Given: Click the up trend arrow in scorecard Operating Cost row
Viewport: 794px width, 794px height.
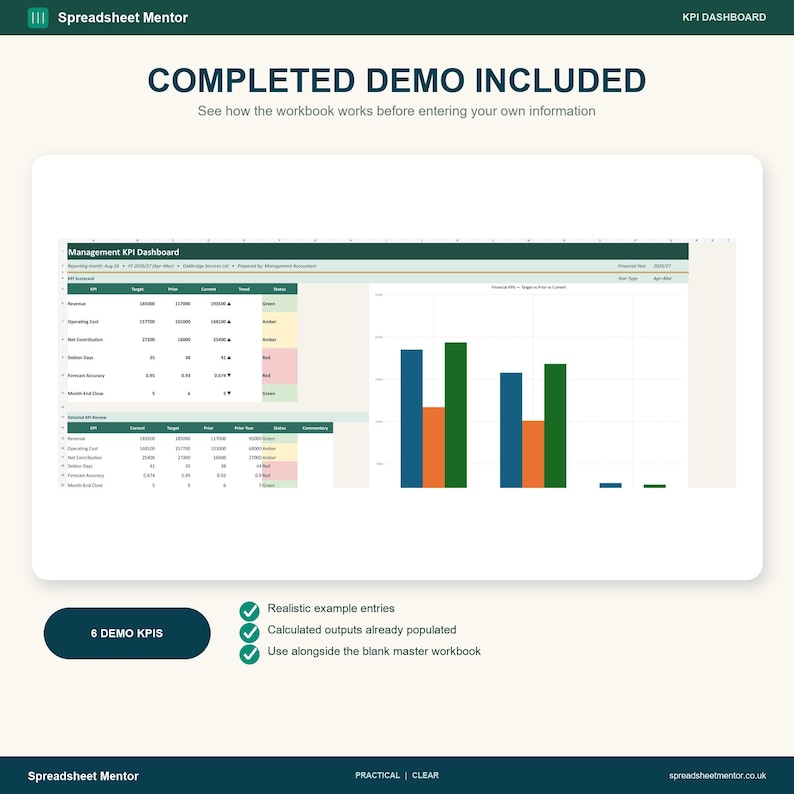Looking at the screenshot, I should (229, 322).
